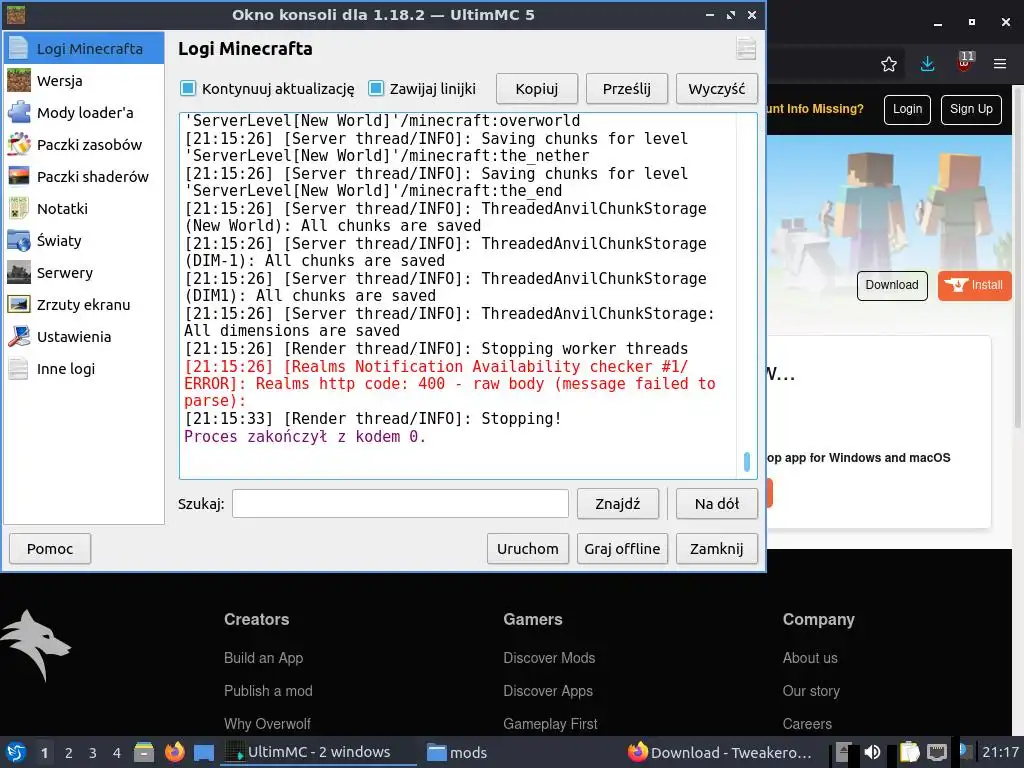Open Światy page in sidebar

tap(84, 240)
